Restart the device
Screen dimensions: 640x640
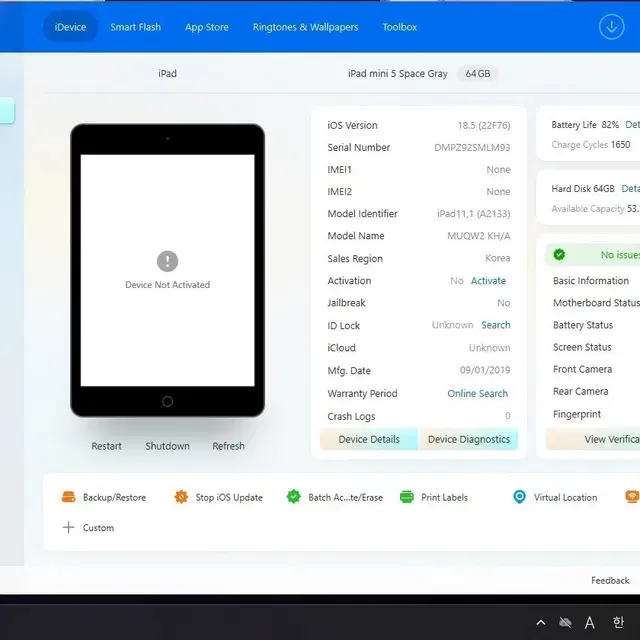107,446
